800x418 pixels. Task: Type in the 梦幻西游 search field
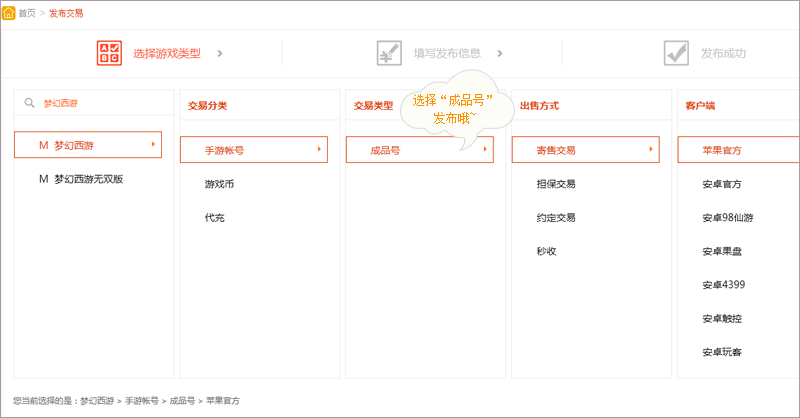point(100,103)
